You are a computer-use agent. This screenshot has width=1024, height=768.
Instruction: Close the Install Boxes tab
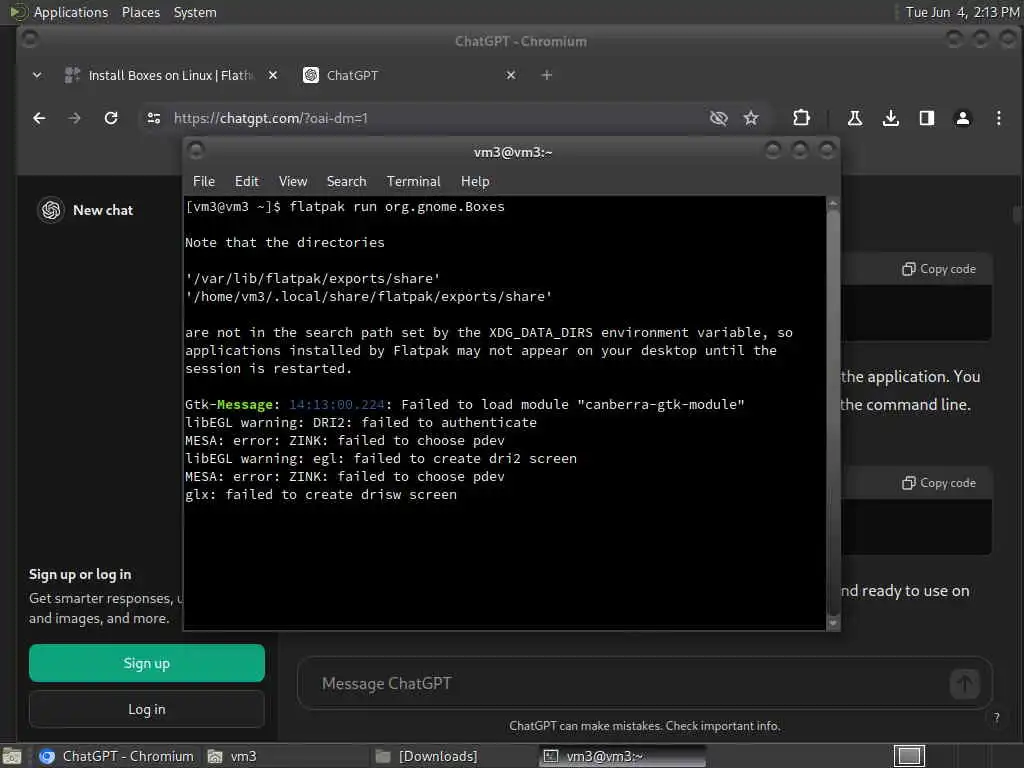pos(273,75)
